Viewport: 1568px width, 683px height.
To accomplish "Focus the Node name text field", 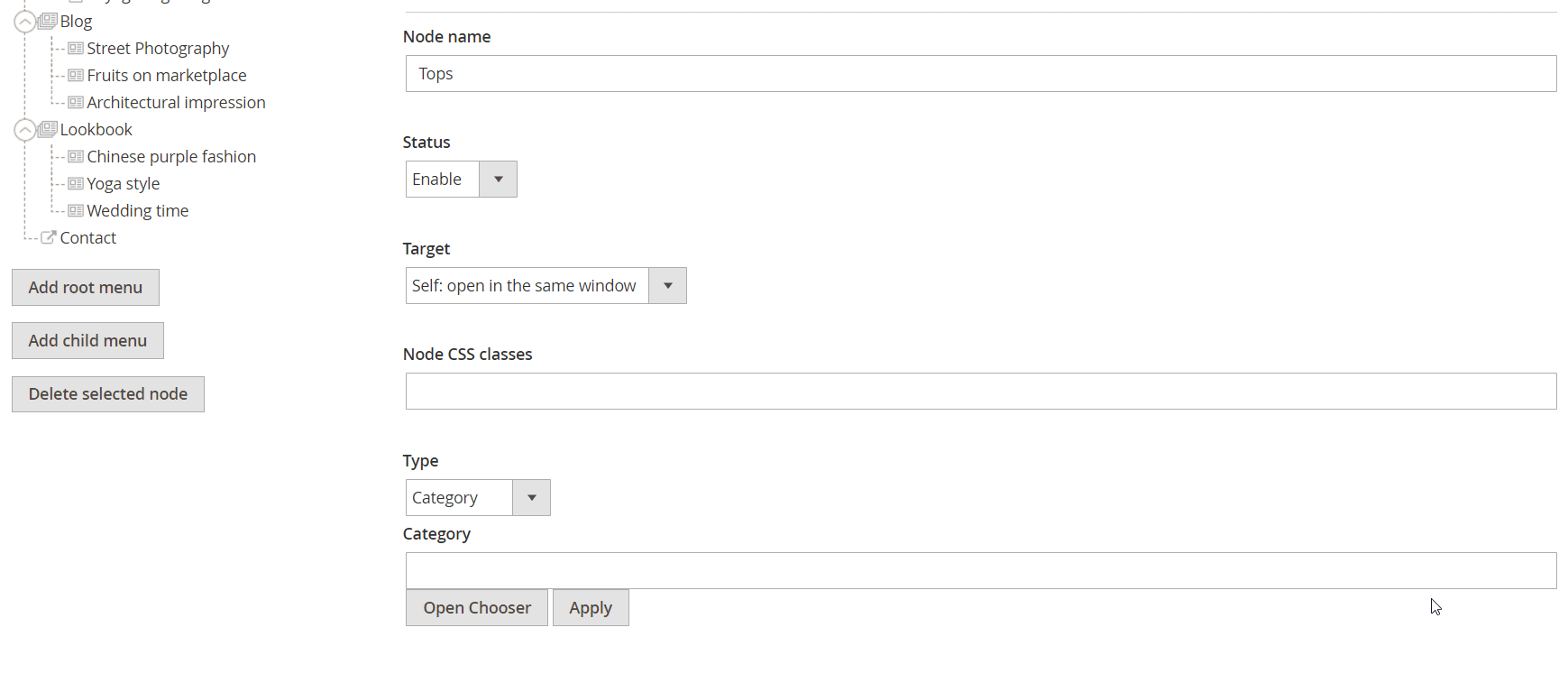I will pos(980,73).
